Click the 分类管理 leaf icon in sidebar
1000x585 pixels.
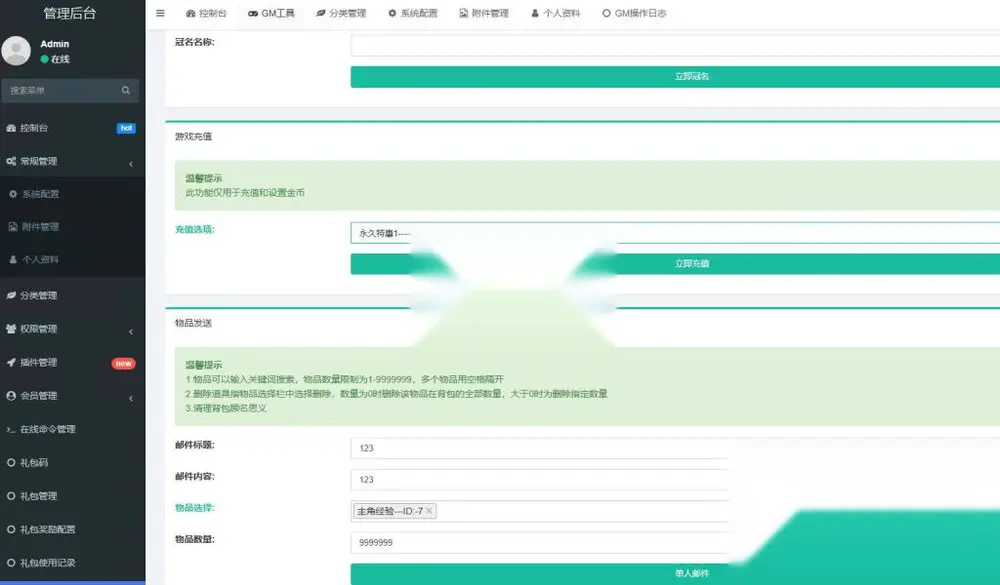coord(11,295)
